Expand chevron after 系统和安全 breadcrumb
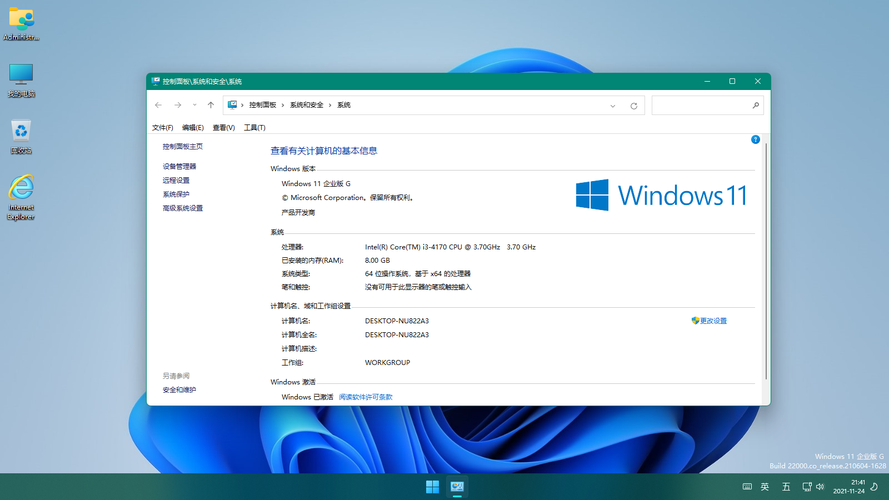The width and height of the screenshot is (889, 500). 331,105
